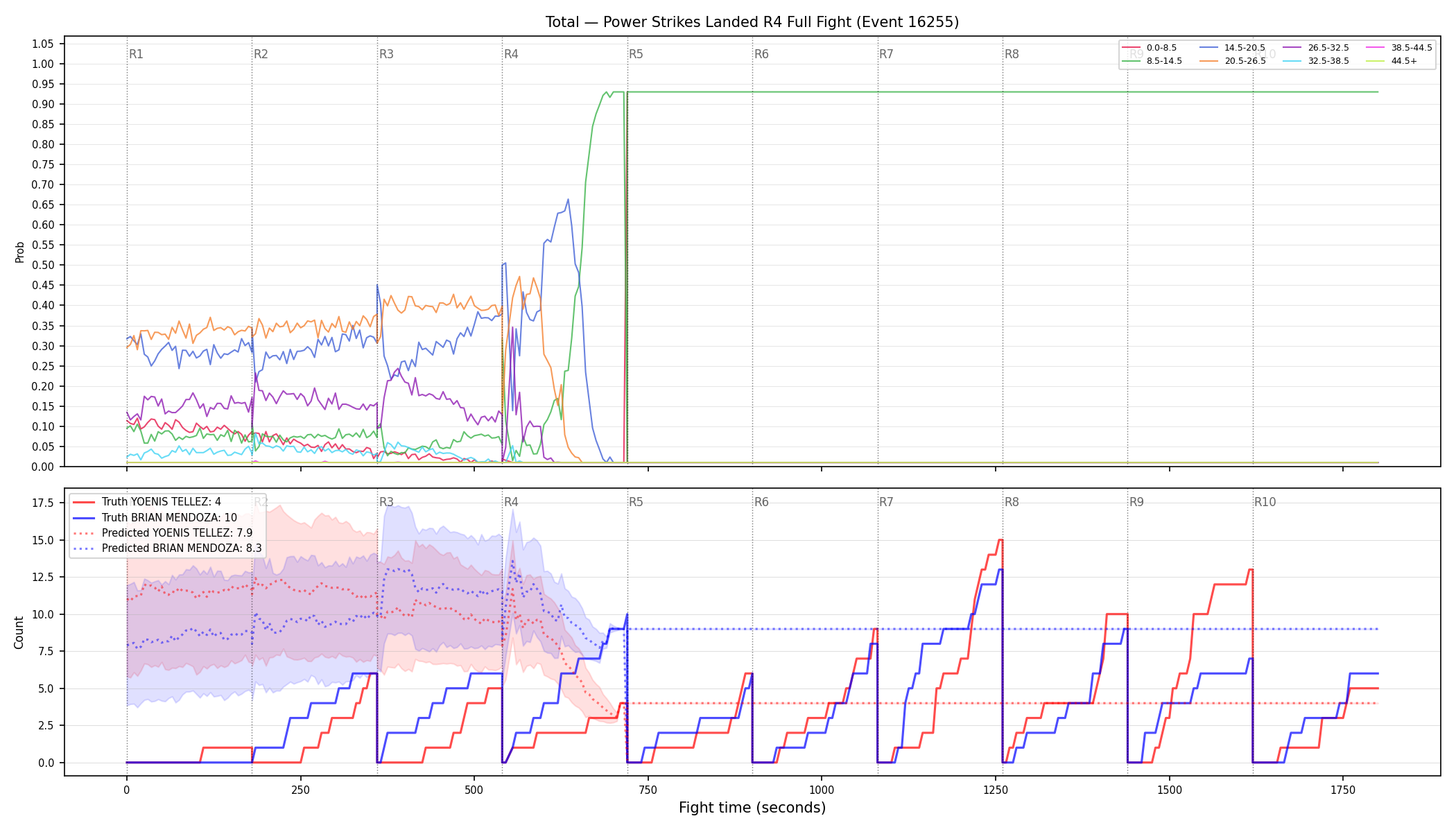The image size is (1456, 832).
Task: Select the '32.5-38.5' legend label
Action: click(1328, 61)
